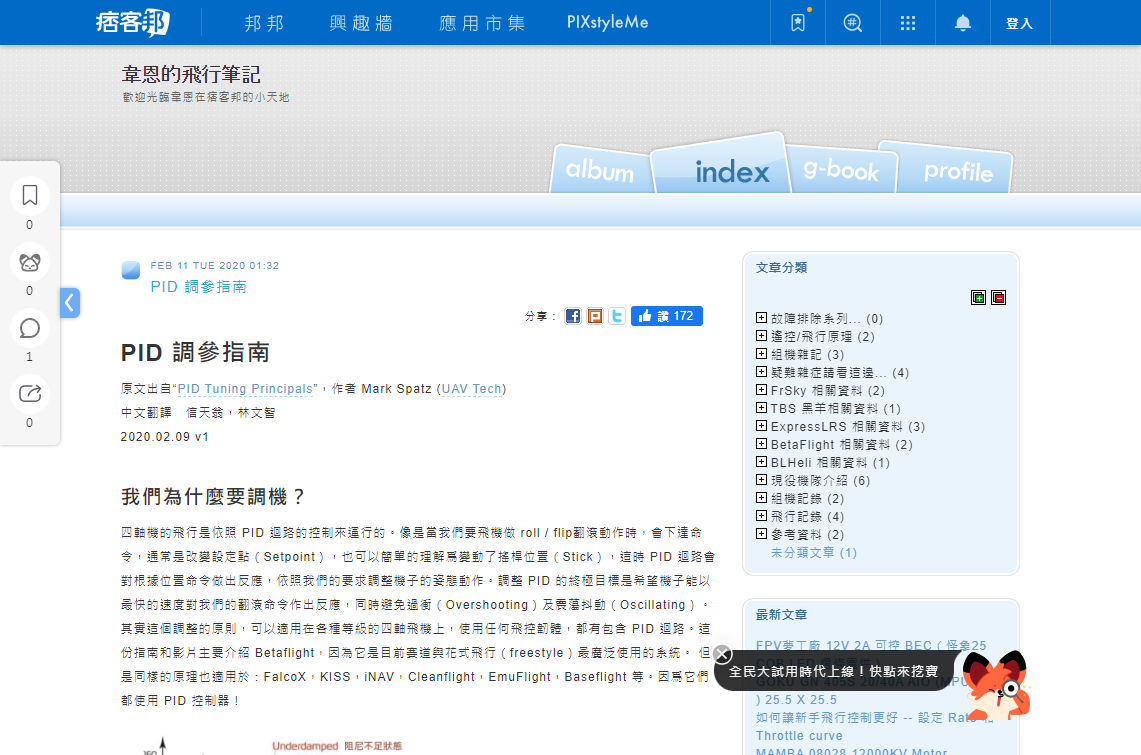This screenshot has width=1141, height=755.
Task: Expand 遙控/飛行原理 category
Action: tap(761, 336)
